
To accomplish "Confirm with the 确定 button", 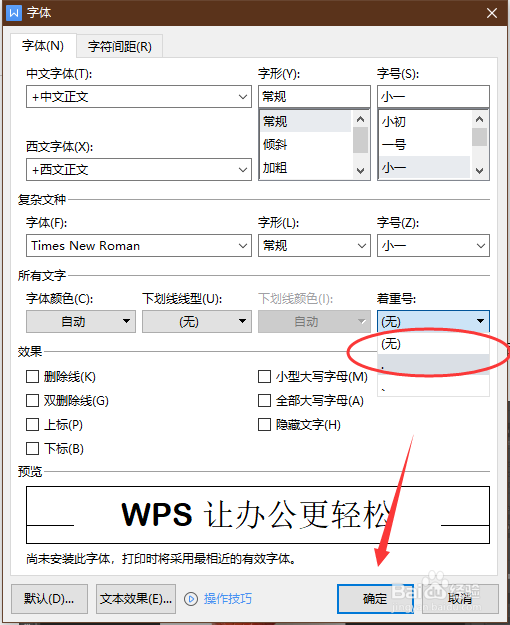I will point(375,599).
